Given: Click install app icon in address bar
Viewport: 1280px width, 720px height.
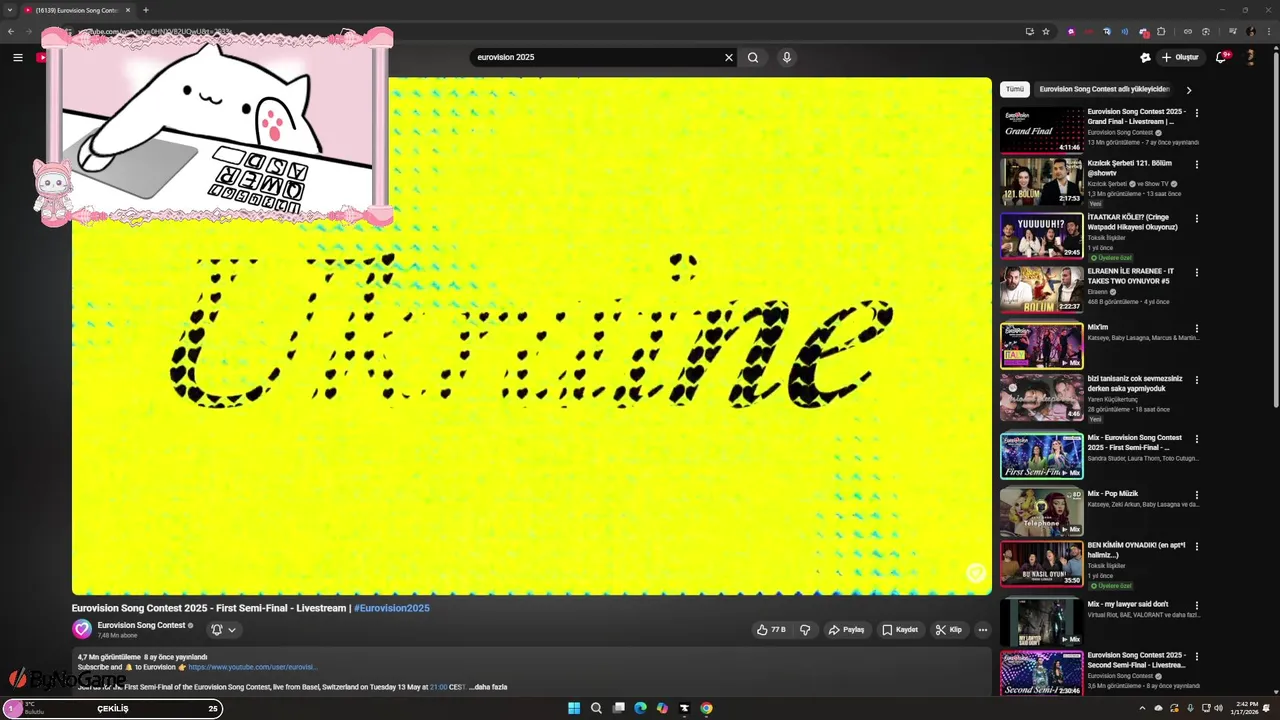Looking at the screenshot, I should 1030,31.
